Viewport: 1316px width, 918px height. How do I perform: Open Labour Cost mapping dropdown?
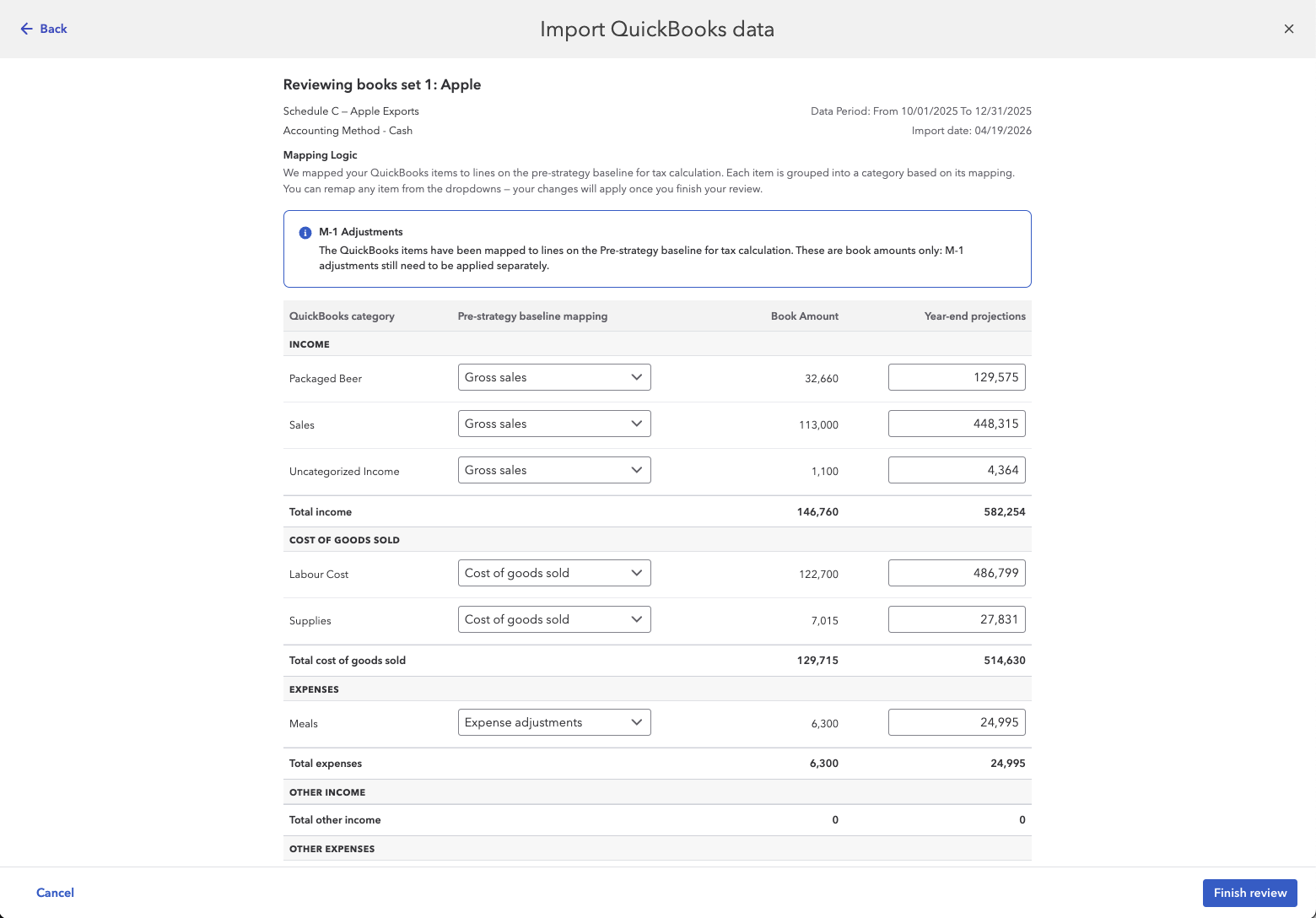click(554, 573)
